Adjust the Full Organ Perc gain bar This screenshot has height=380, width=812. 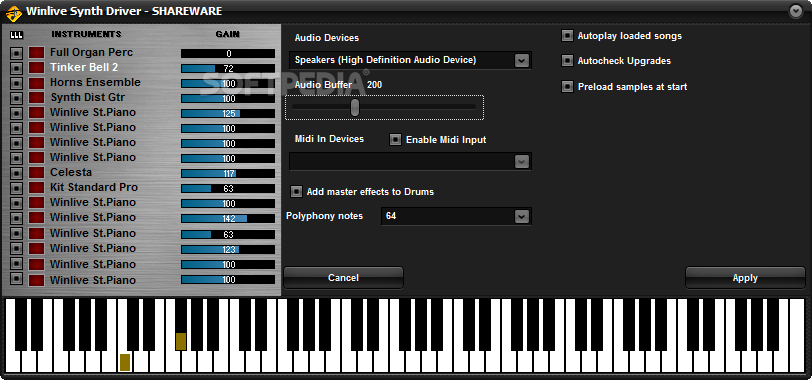[x=228, y=53]
